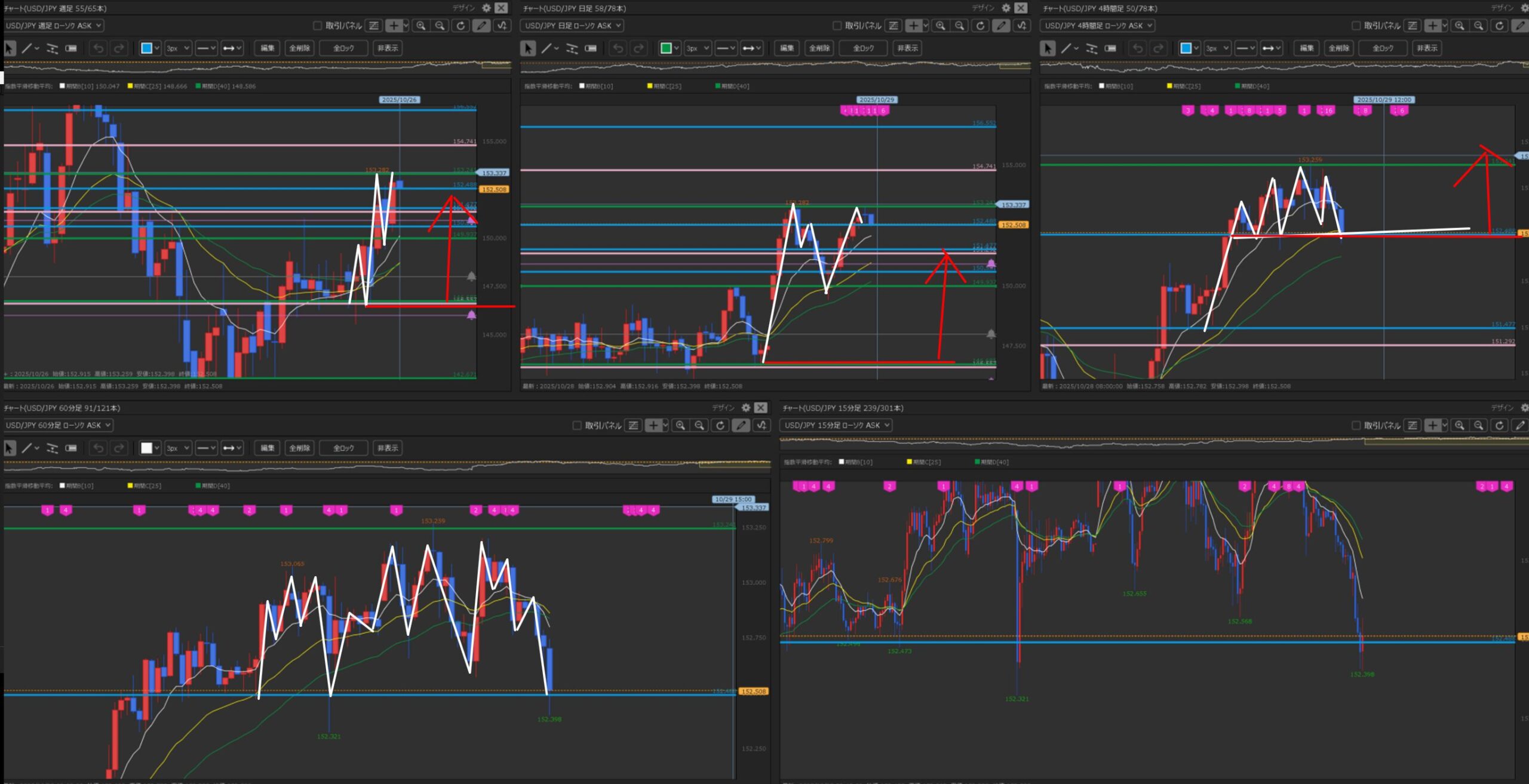
Task: Click 全ロック button in 4-hour chart toolbar
Action: point(1383,48)
